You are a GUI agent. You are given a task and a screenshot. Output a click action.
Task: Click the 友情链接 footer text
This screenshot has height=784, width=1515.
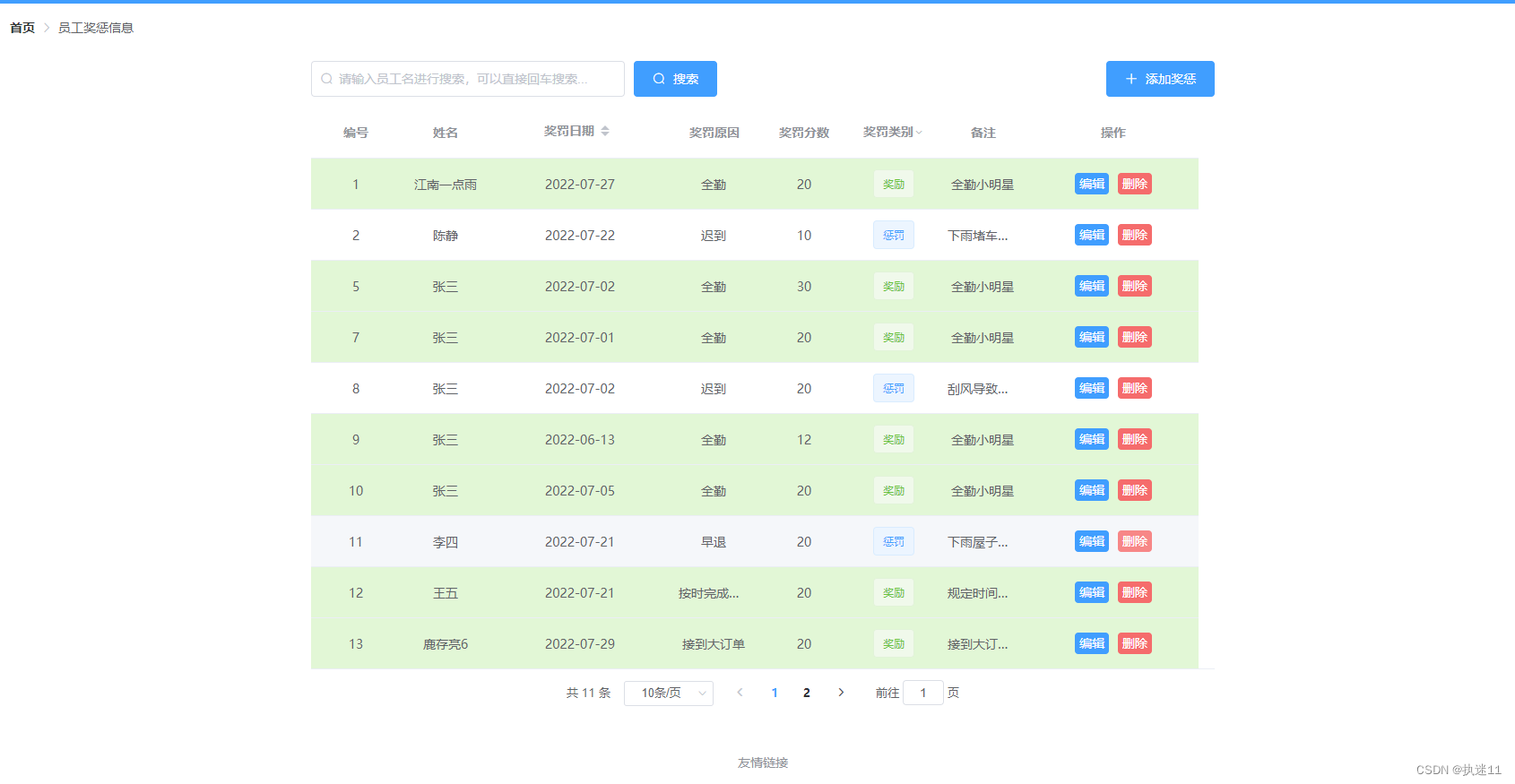(x=763, y=762)
